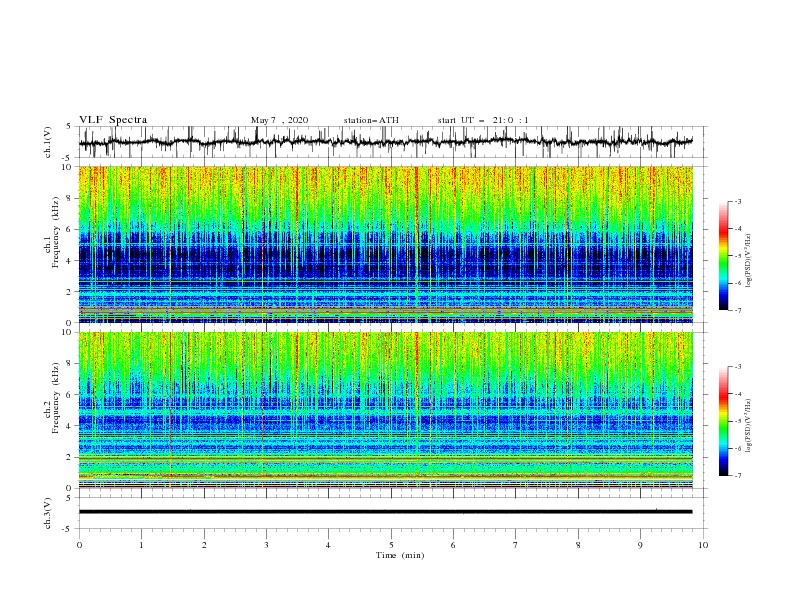Click time axis tick label "1"
The image size is (792, 612).
coord(141,545)
